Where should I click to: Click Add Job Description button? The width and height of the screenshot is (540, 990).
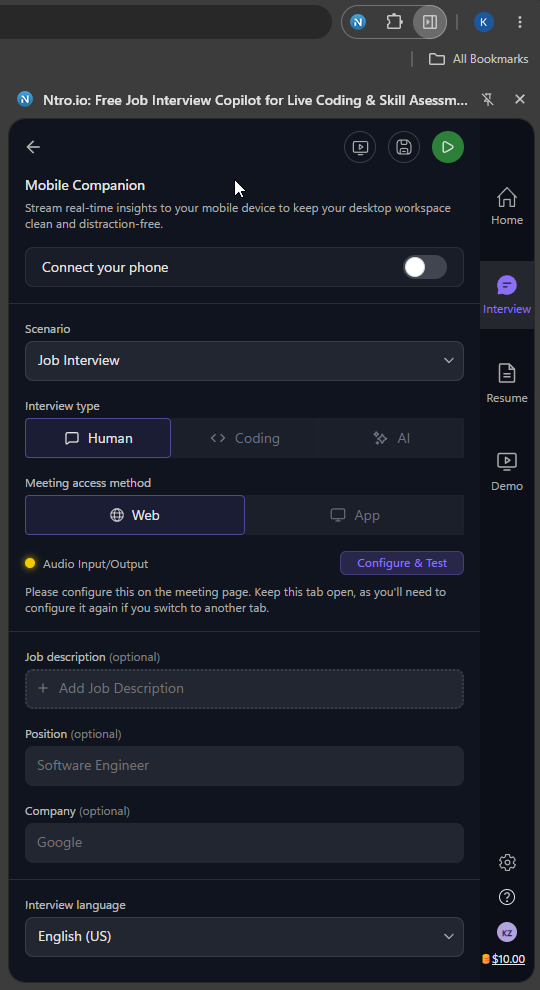click(244, 689)
